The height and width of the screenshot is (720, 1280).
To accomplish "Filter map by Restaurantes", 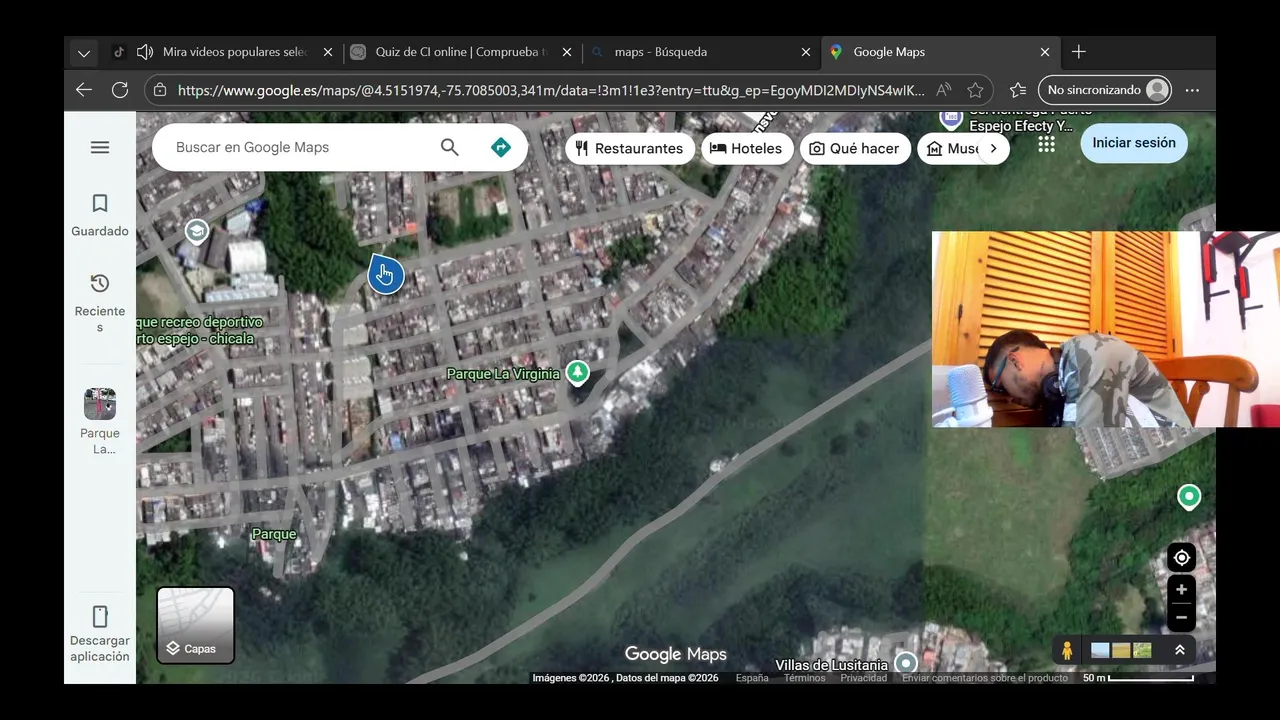I will tap(630, 148).
